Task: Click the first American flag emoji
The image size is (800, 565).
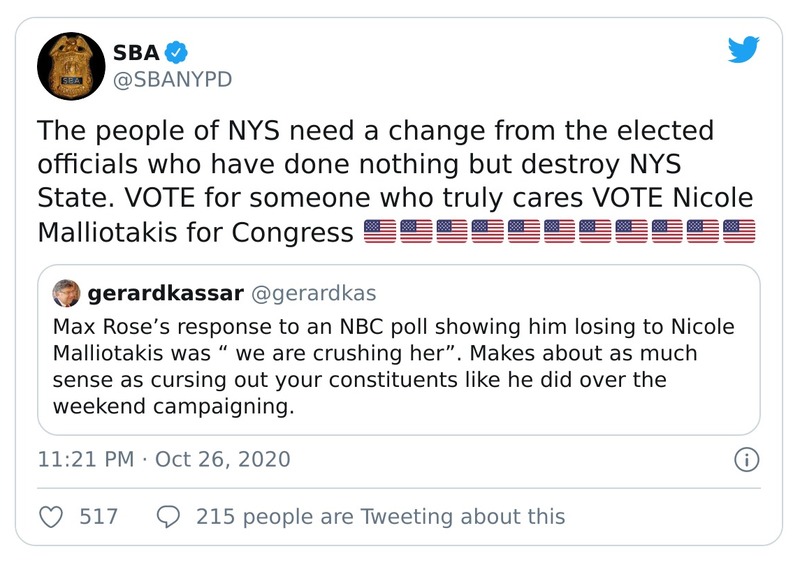Action: (x=379, y=233)
